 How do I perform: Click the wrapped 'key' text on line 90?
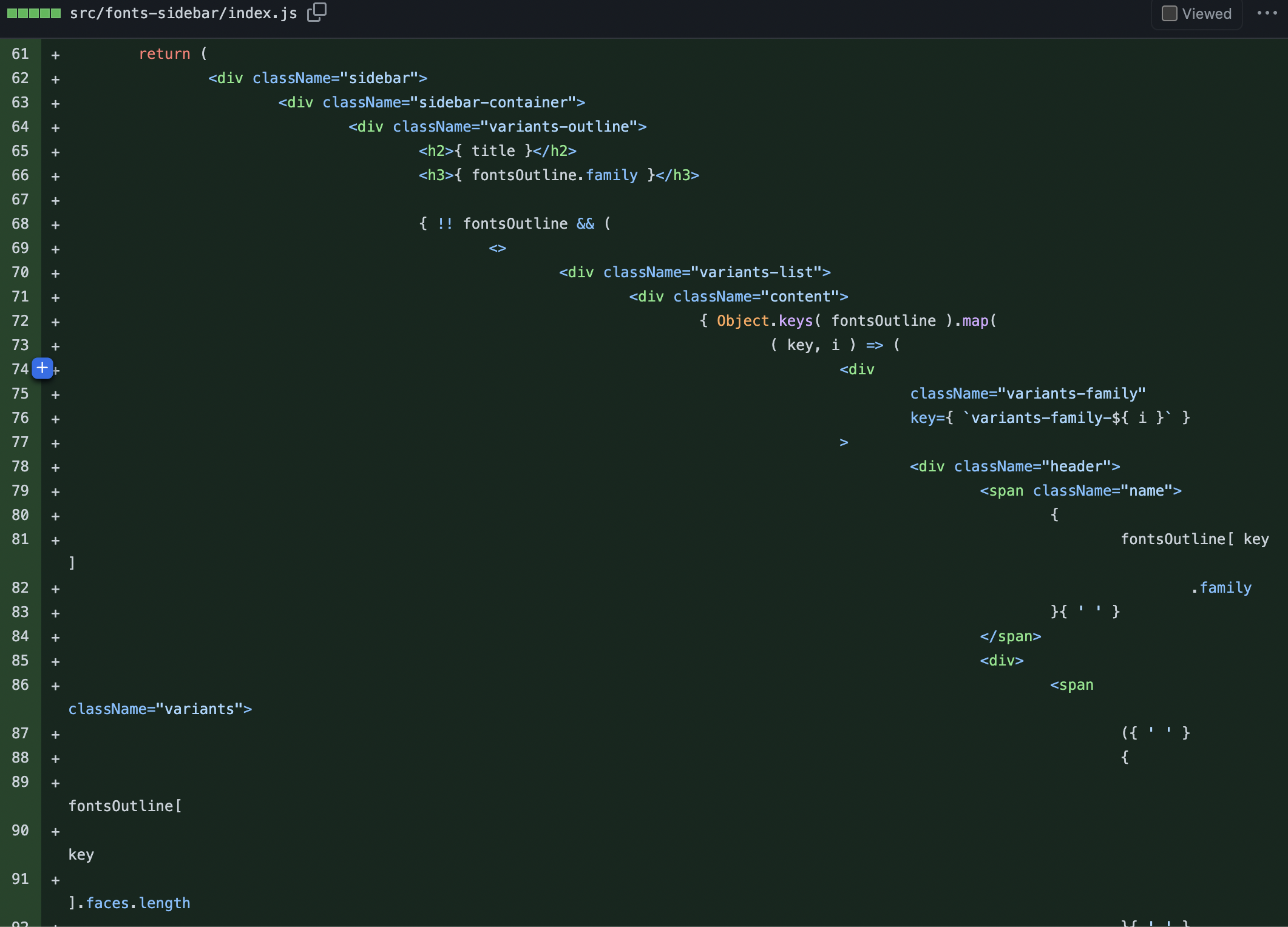[x=81, y=855]
